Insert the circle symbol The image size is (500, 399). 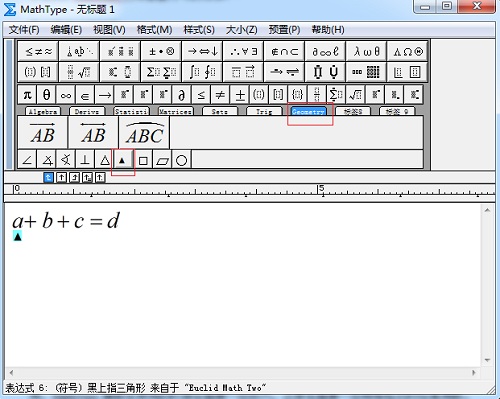pyautogui.click(x=182, y=160)
